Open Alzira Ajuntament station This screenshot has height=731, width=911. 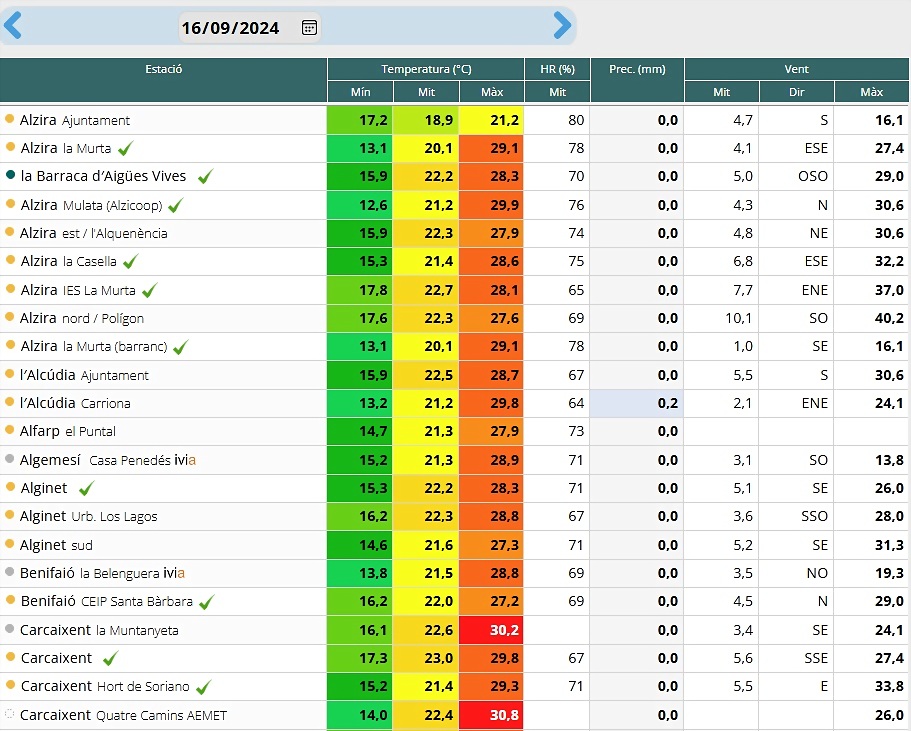[x=75, y=120]
